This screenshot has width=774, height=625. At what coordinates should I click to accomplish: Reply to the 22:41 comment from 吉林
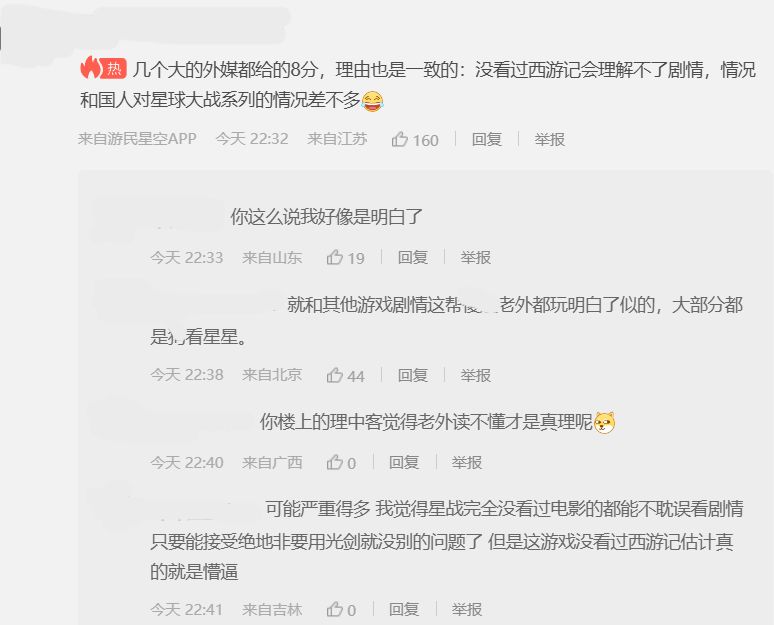point(404,609)
